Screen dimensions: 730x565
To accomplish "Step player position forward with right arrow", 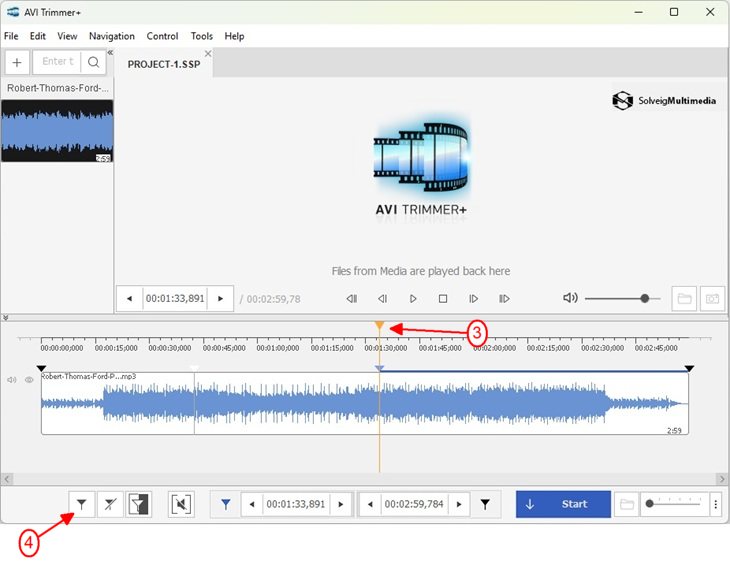I will [221, 298].
